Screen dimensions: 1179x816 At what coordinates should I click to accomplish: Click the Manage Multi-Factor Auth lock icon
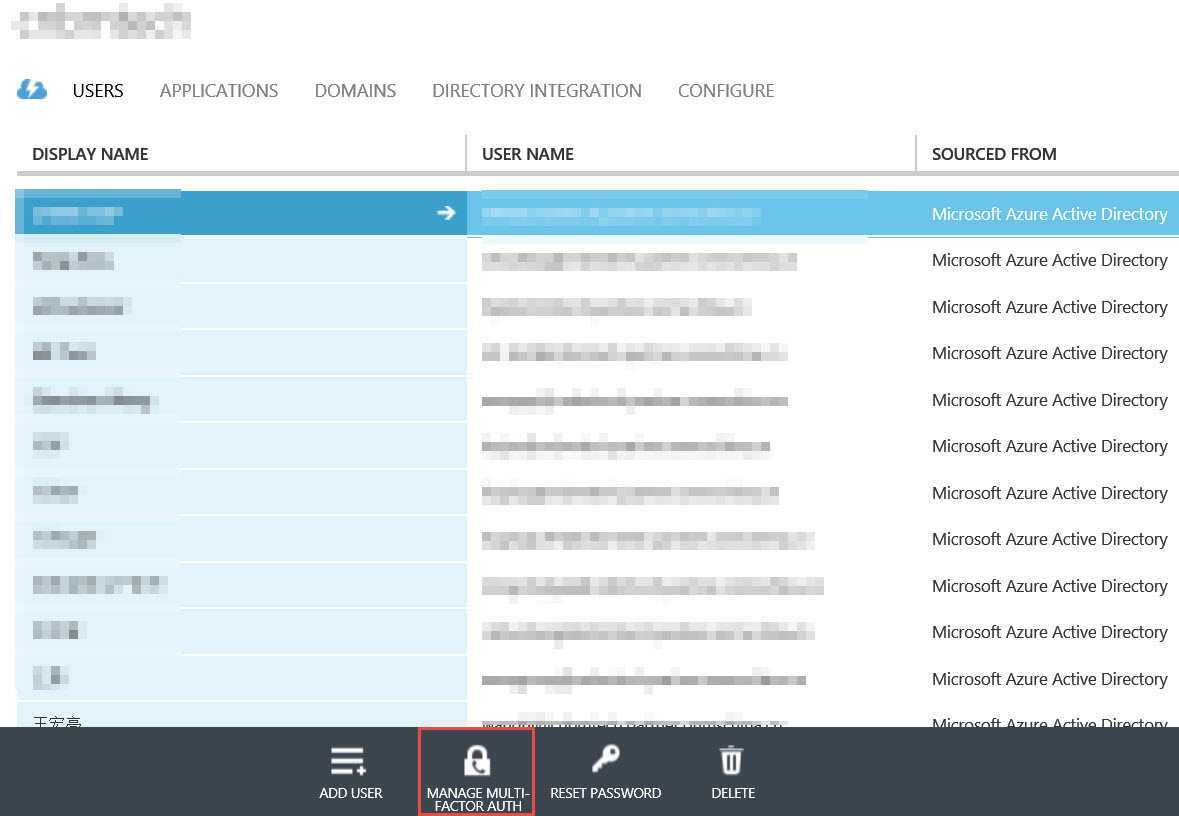coord(477,761)
